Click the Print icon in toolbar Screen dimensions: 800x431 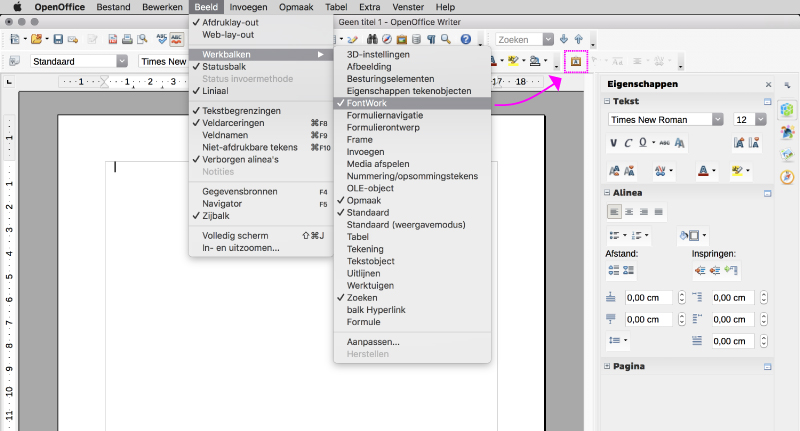click(x=127, y=39)
